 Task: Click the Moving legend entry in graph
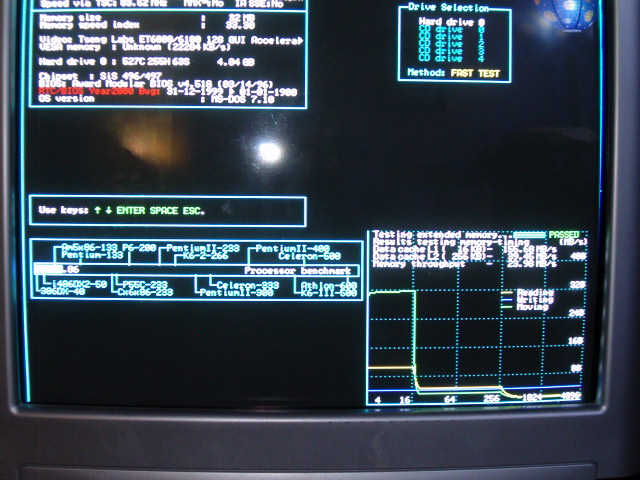pyautogui.click(x=532, y=307)
